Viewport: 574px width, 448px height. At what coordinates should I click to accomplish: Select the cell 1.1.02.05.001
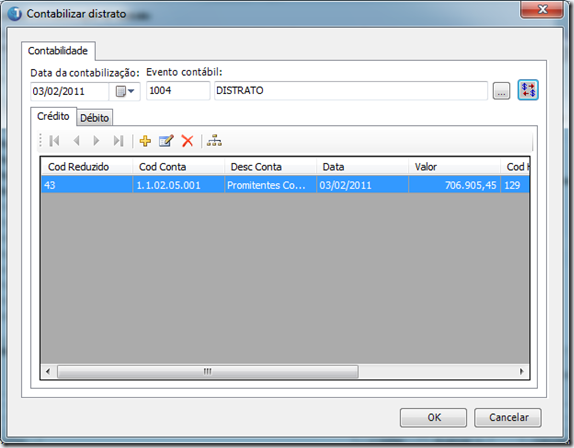pos(178,185)
